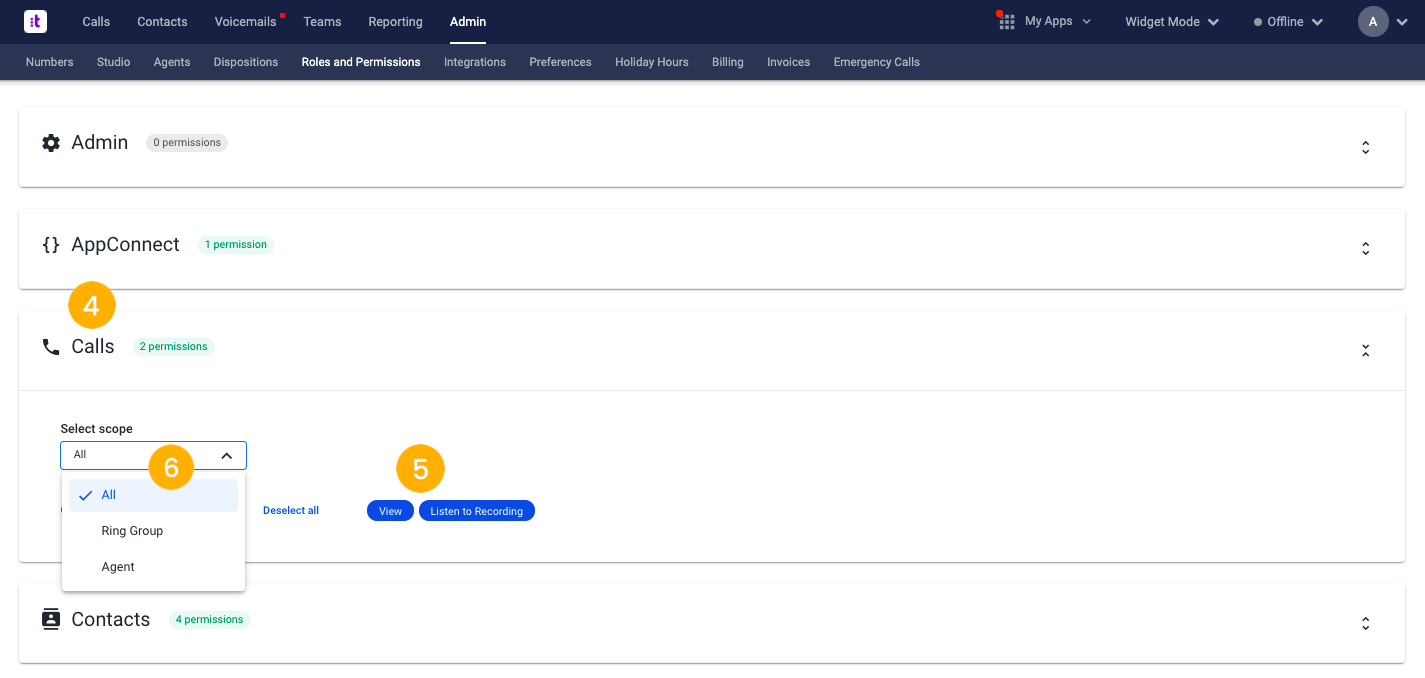Choose Ring Group from scope list
The image size is (1425, 678).
click(x=132, y=531)
